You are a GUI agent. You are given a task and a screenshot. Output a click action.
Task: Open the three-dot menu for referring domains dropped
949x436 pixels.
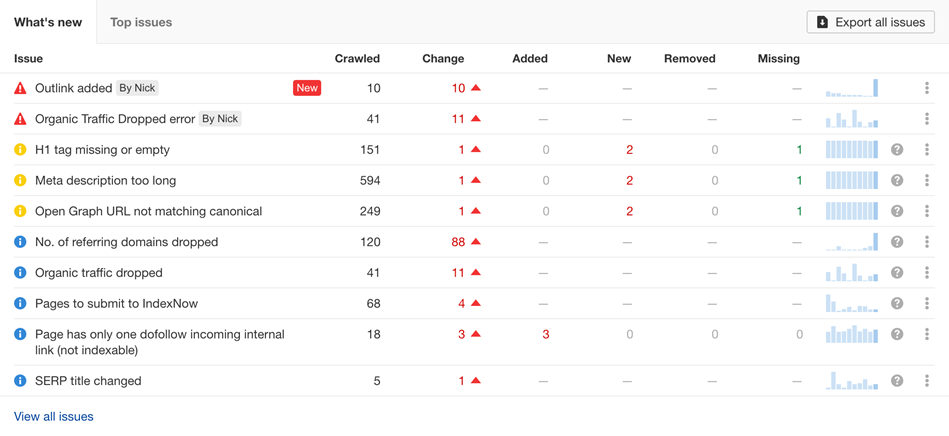click(927, 242)
